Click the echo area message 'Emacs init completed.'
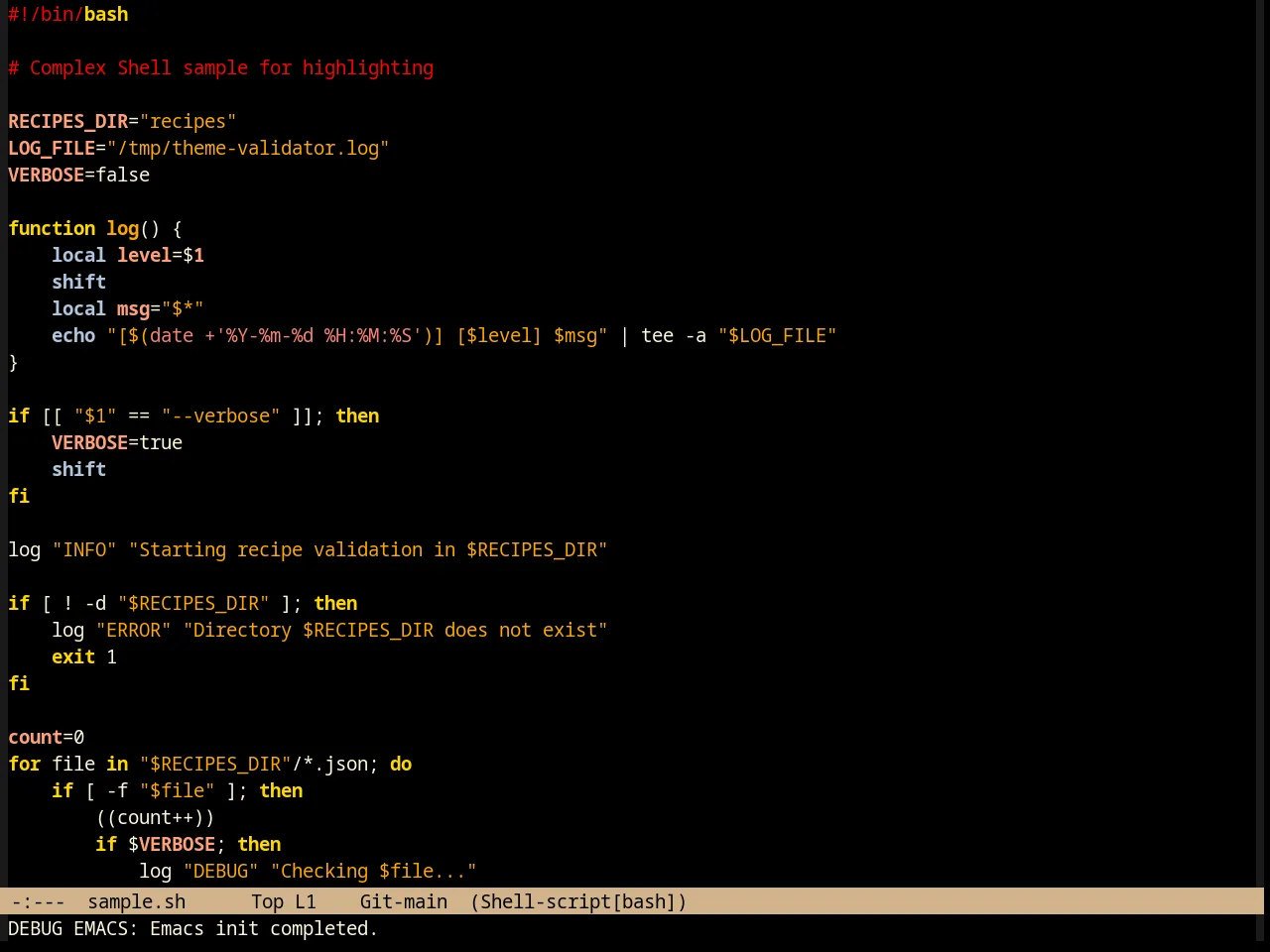 (264, 928)
